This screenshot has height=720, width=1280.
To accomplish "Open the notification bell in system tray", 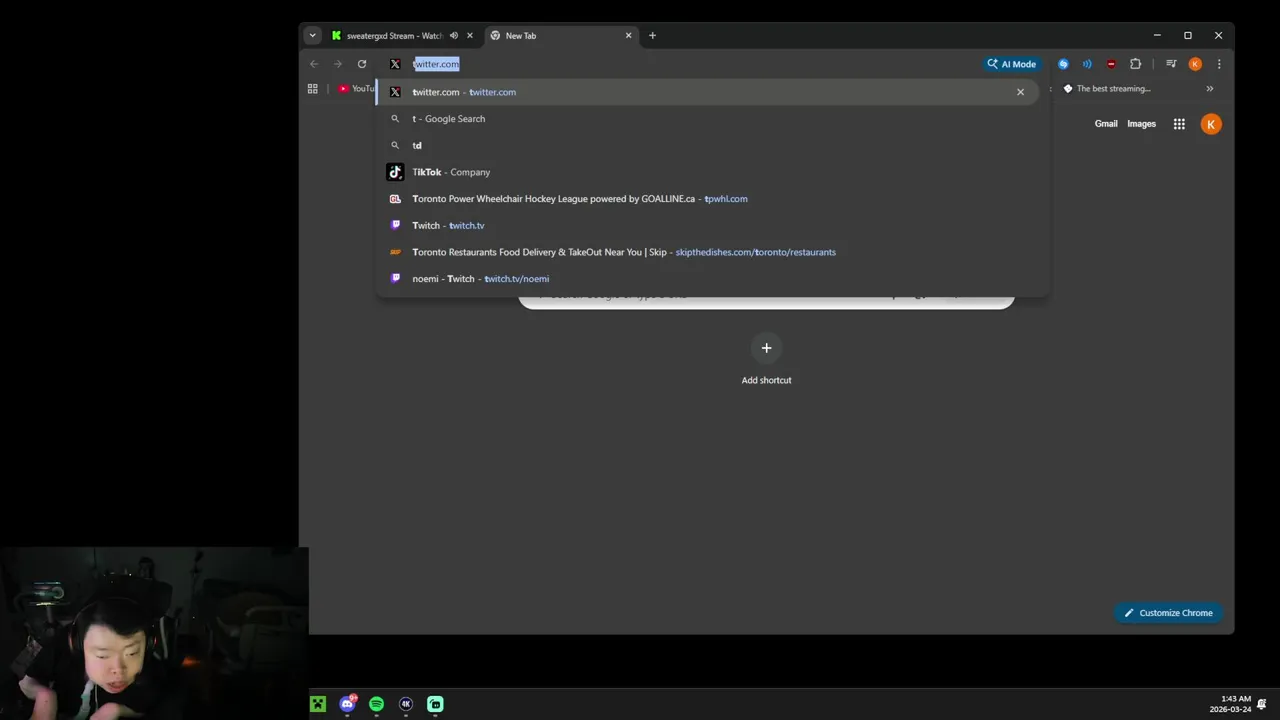I will 1262,704.
